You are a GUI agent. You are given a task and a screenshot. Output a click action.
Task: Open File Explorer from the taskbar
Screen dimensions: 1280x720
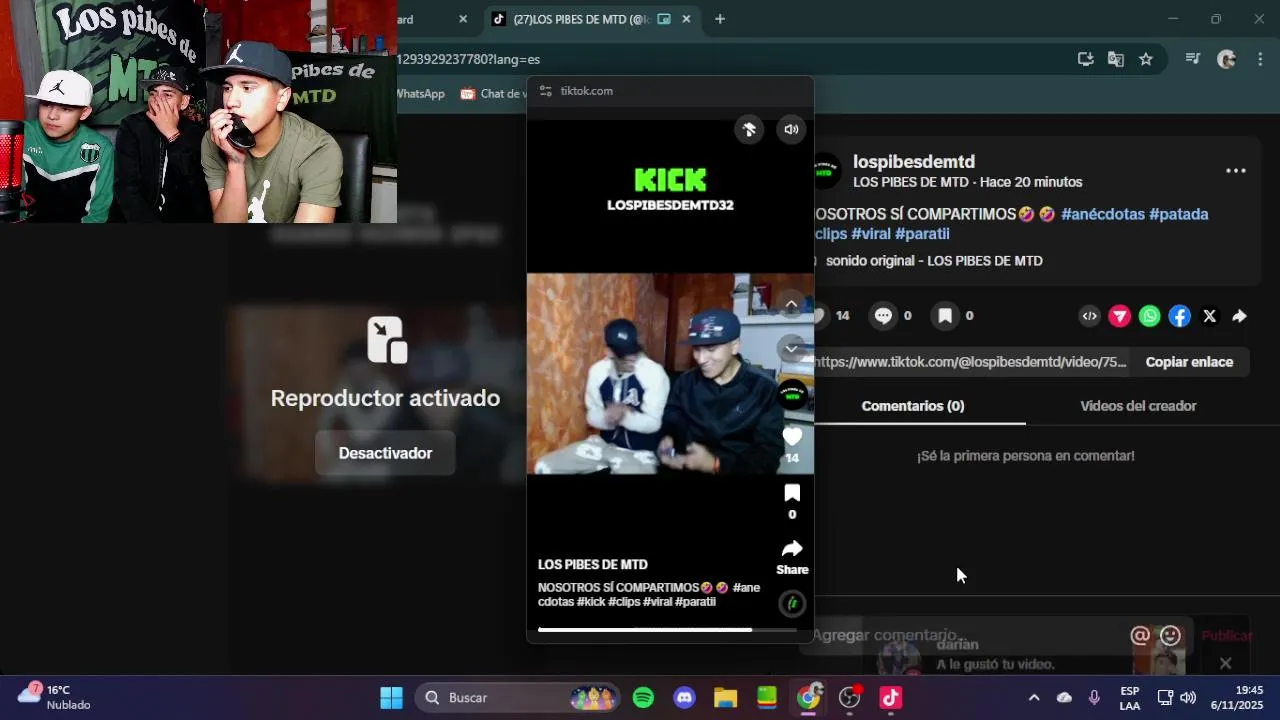(x=725, y=698)
